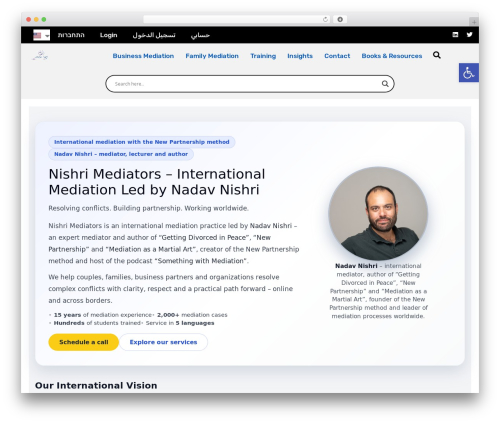Open the Arabic login link in the top bar
This screenshot has width=500, height=423.
154,35
